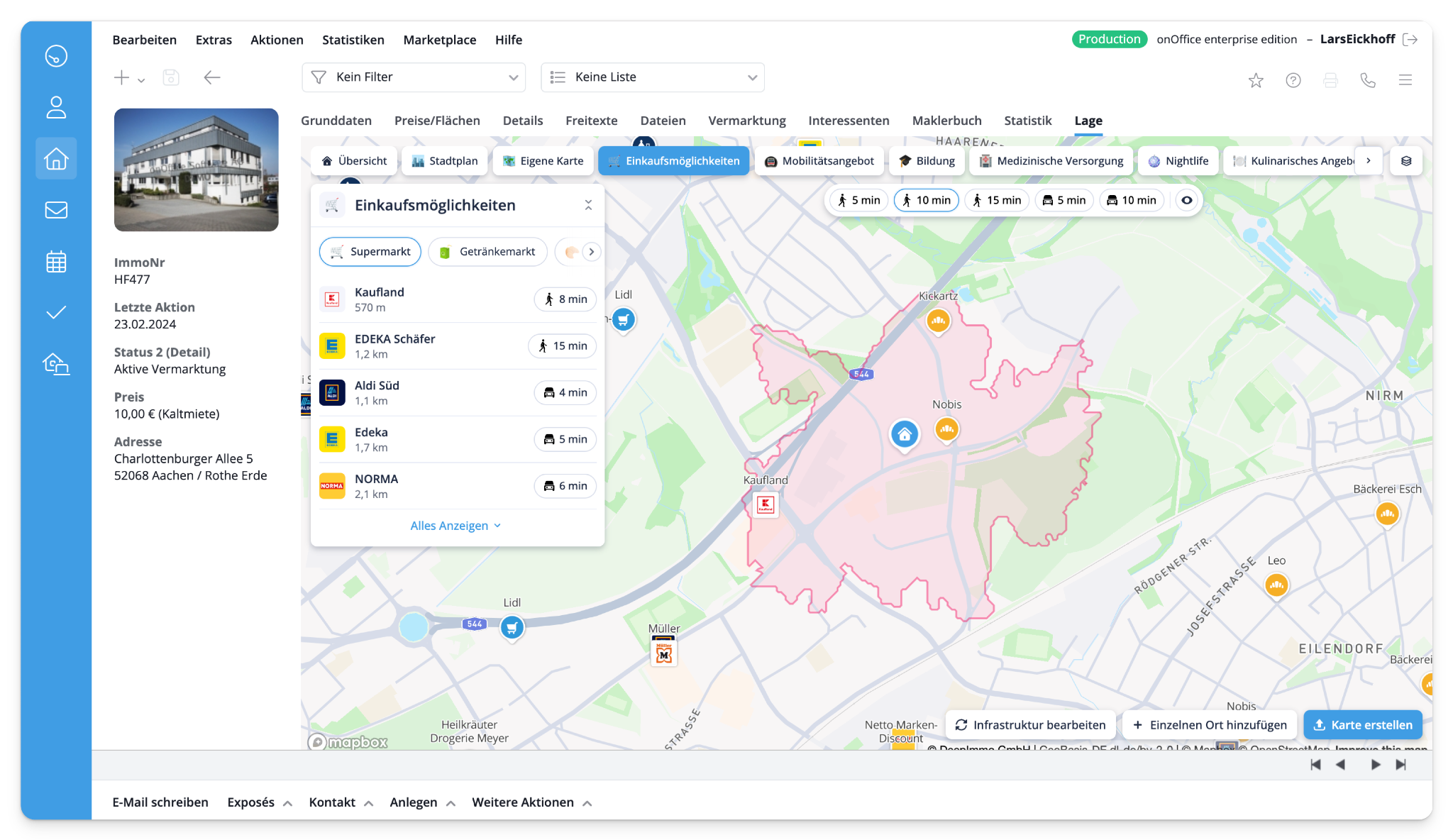1453x840 pixels.
Task: Select 15 min walking distance
Action: tap(997, 200)
